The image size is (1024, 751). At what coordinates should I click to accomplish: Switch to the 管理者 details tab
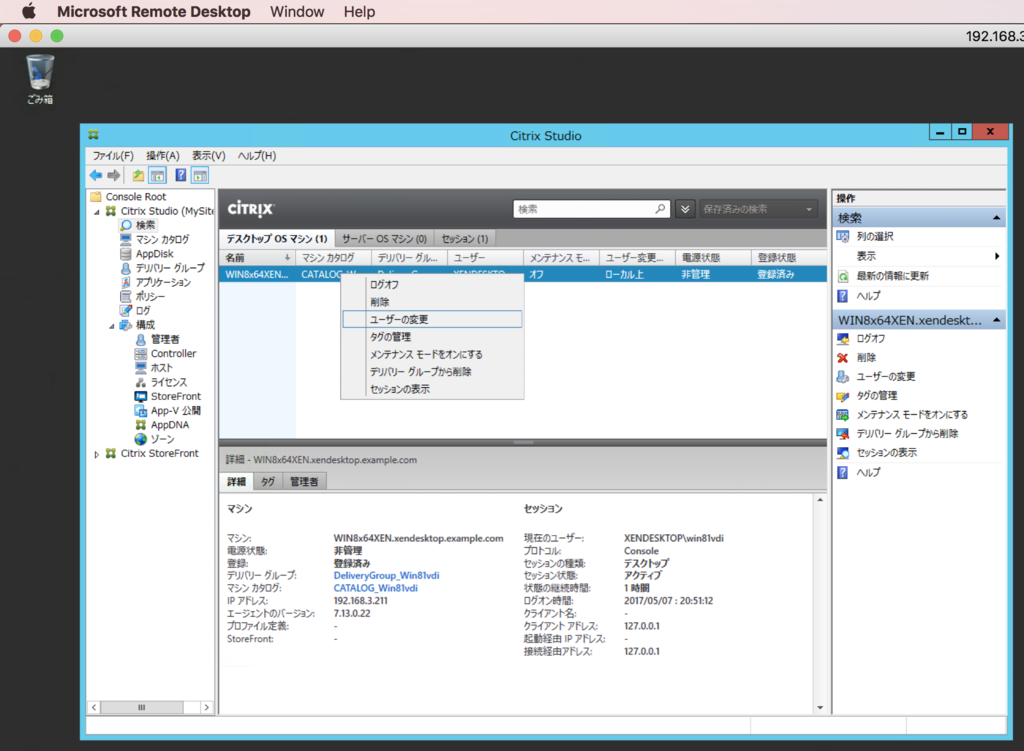tap(304, 481)
